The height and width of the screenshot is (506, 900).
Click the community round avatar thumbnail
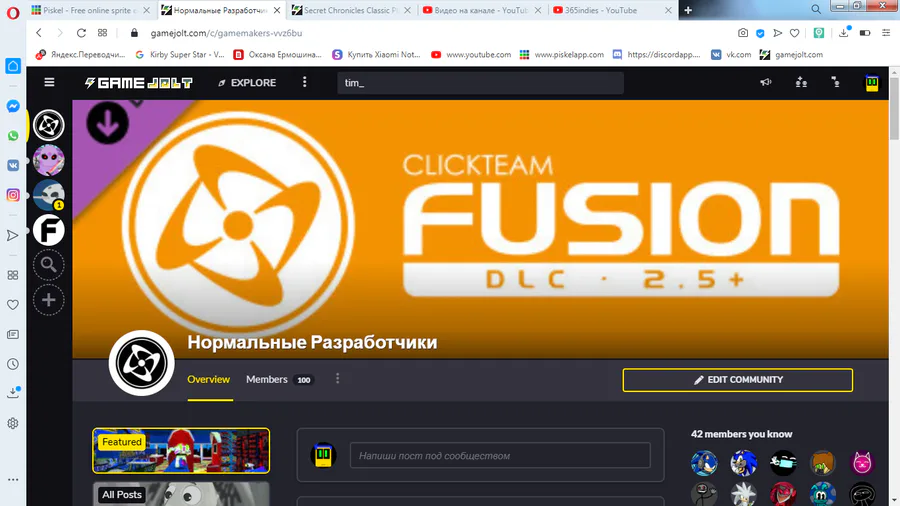coord(141,363)
